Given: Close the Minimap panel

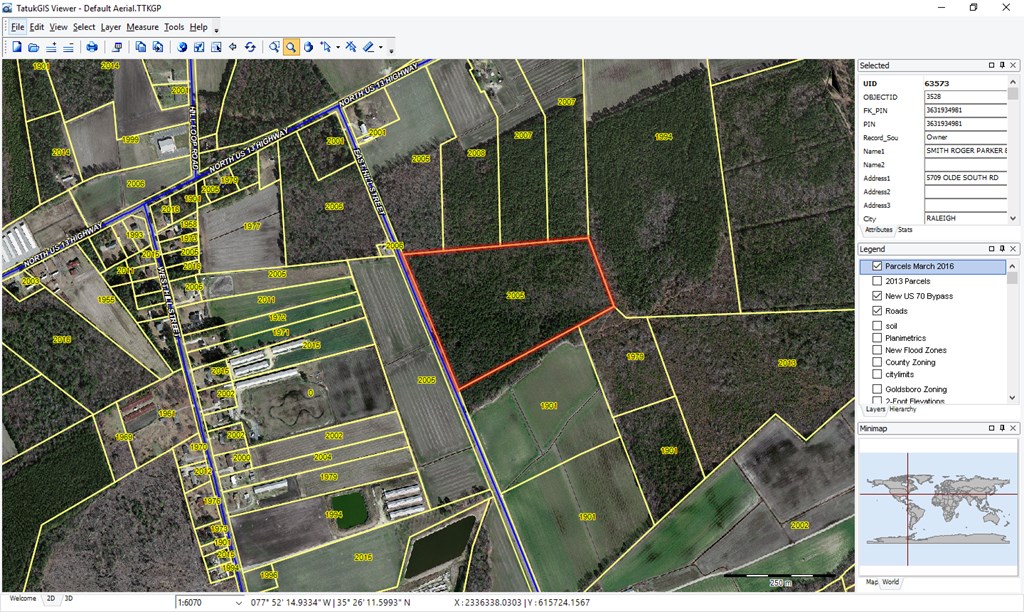Looking at the screenshot, I should pyautogui.click(x=1013, y=428).
